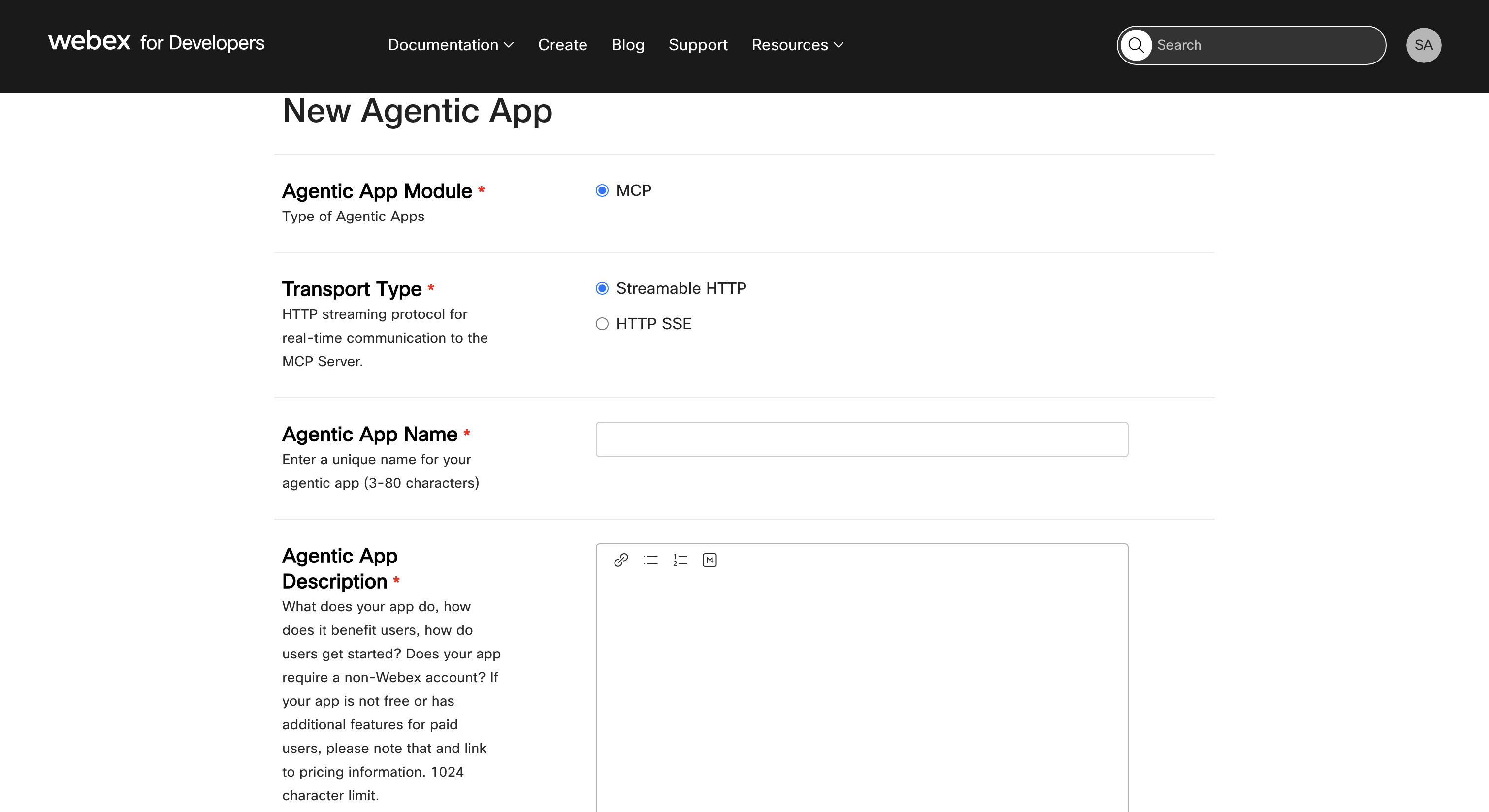Click the Agentic App Module required asterisk
Viewport: 1489px width, 812px height.
(x=482, y=190)
